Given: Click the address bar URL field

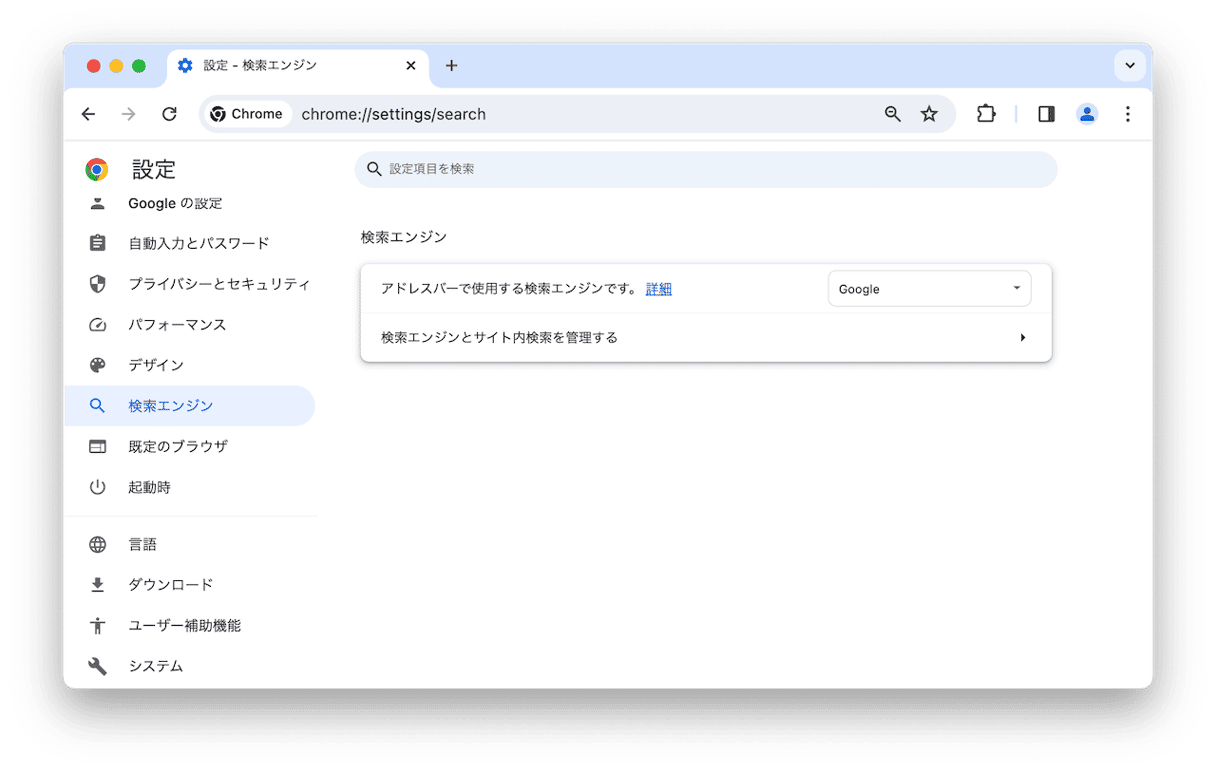Looking at the screenshot, I should click(x=580, y=114).
